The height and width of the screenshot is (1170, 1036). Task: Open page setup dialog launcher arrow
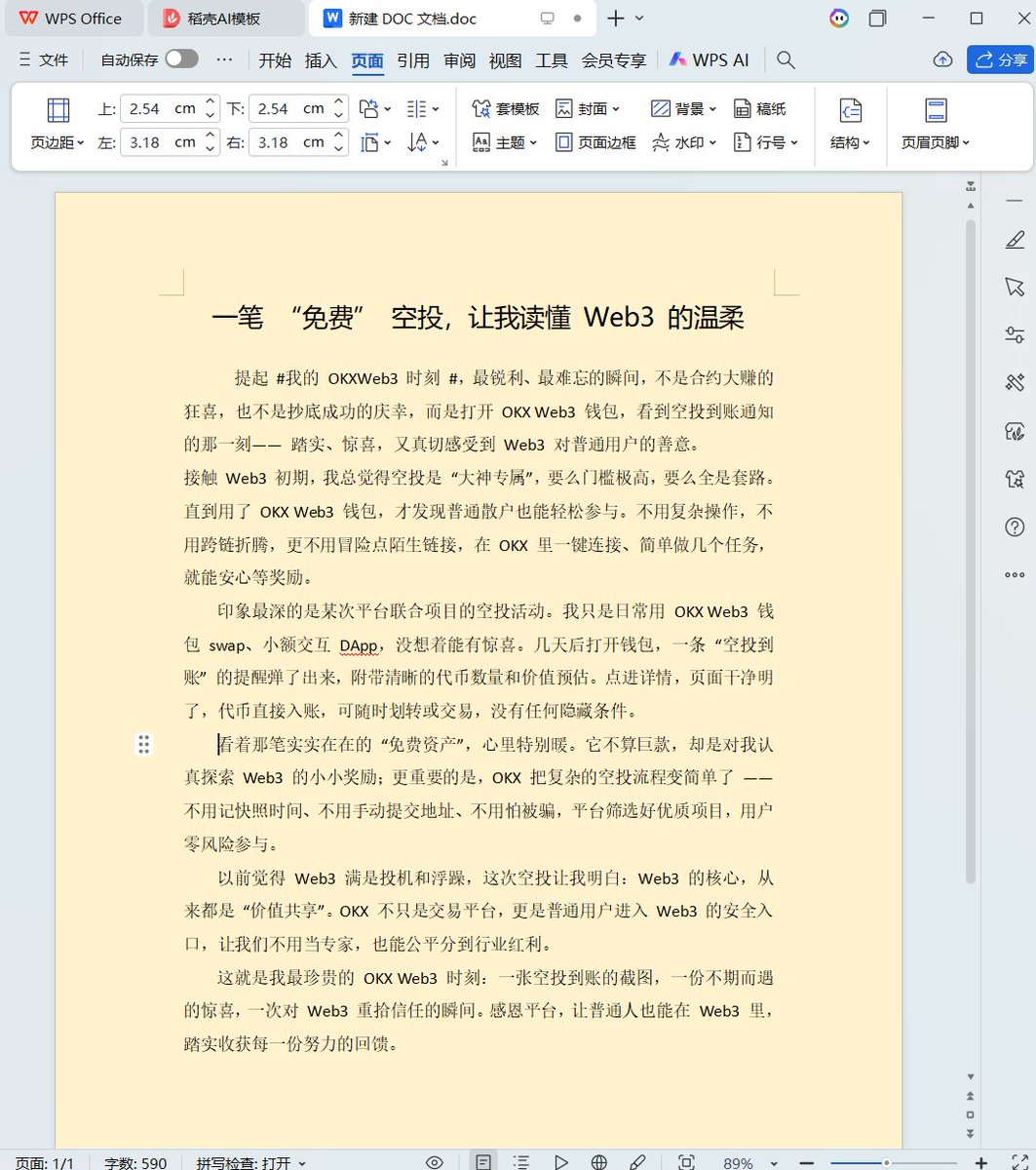click(x=445, y=162)
